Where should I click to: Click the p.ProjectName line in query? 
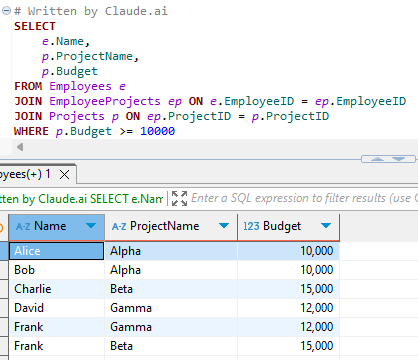(90, 56)
